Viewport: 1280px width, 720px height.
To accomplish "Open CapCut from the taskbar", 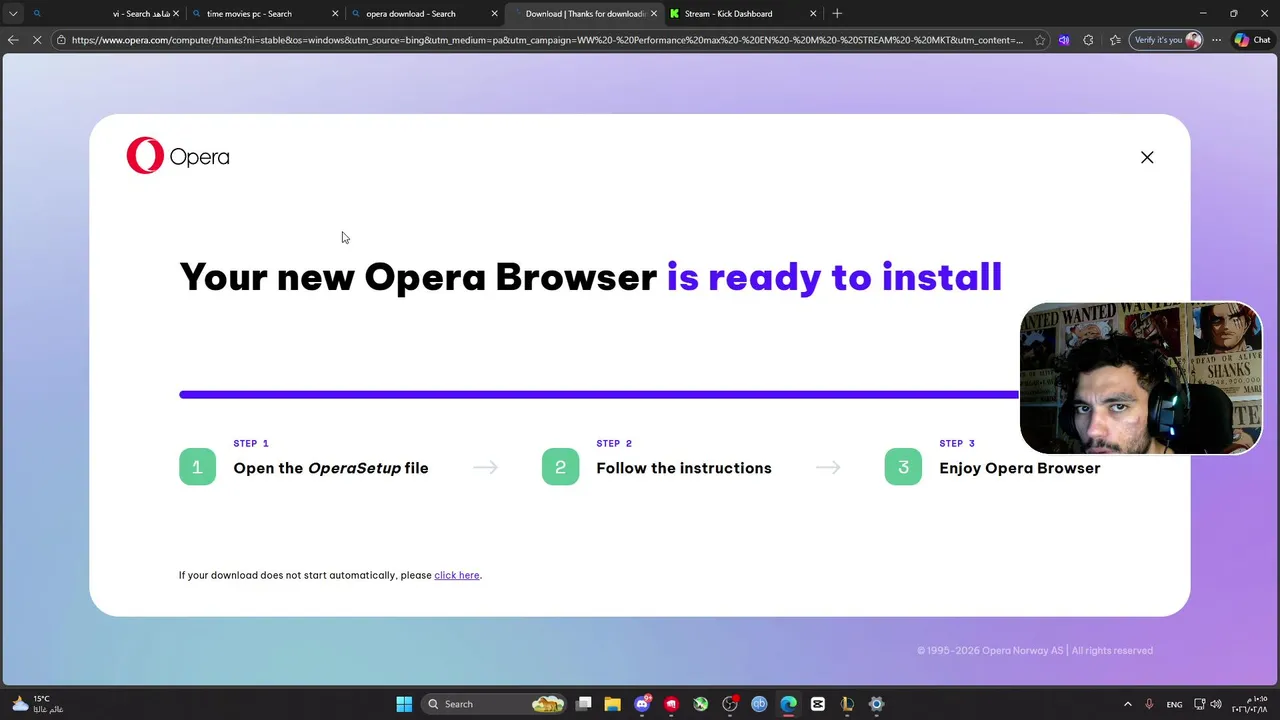I will (818, 704).
